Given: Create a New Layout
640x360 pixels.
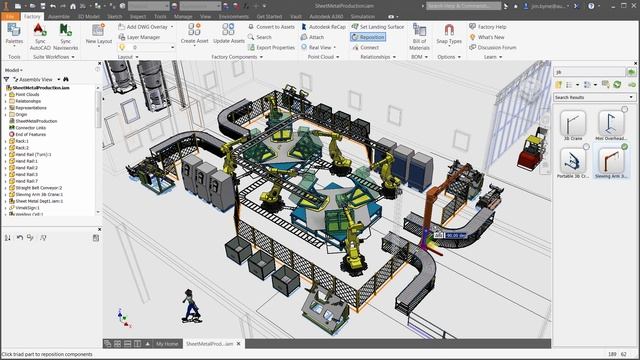Looking at the screenshot, I should tap(98, 35).
